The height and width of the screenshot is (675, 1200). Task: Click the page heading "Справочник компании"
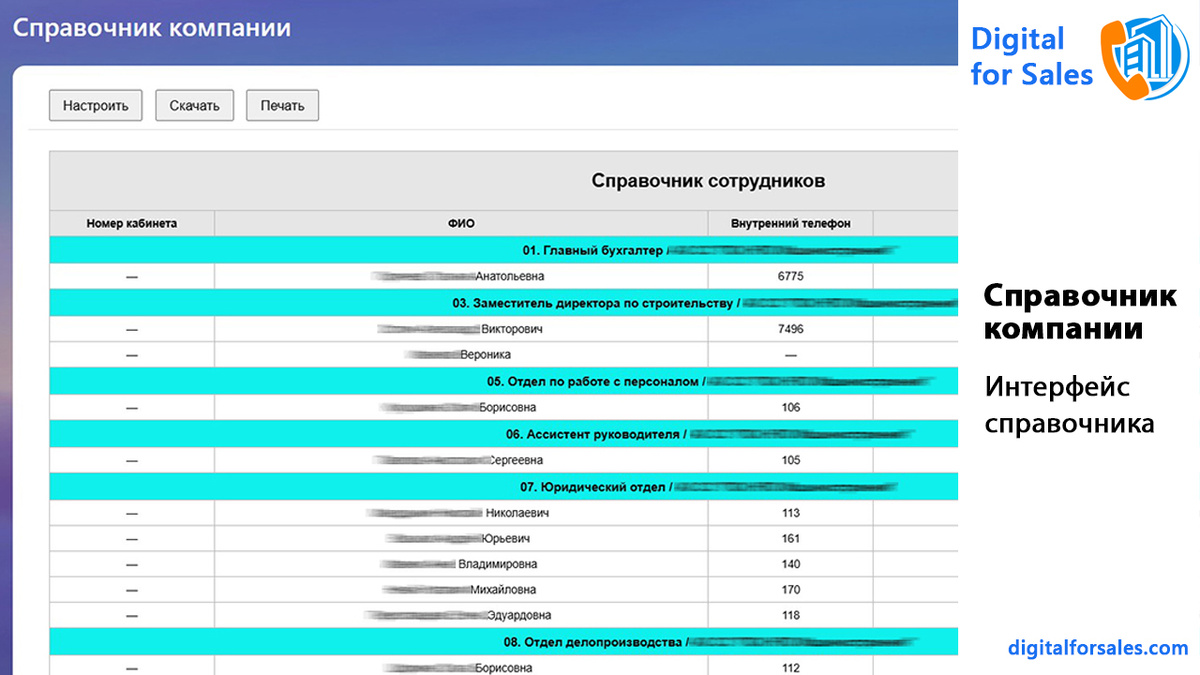tap(154, 28)
